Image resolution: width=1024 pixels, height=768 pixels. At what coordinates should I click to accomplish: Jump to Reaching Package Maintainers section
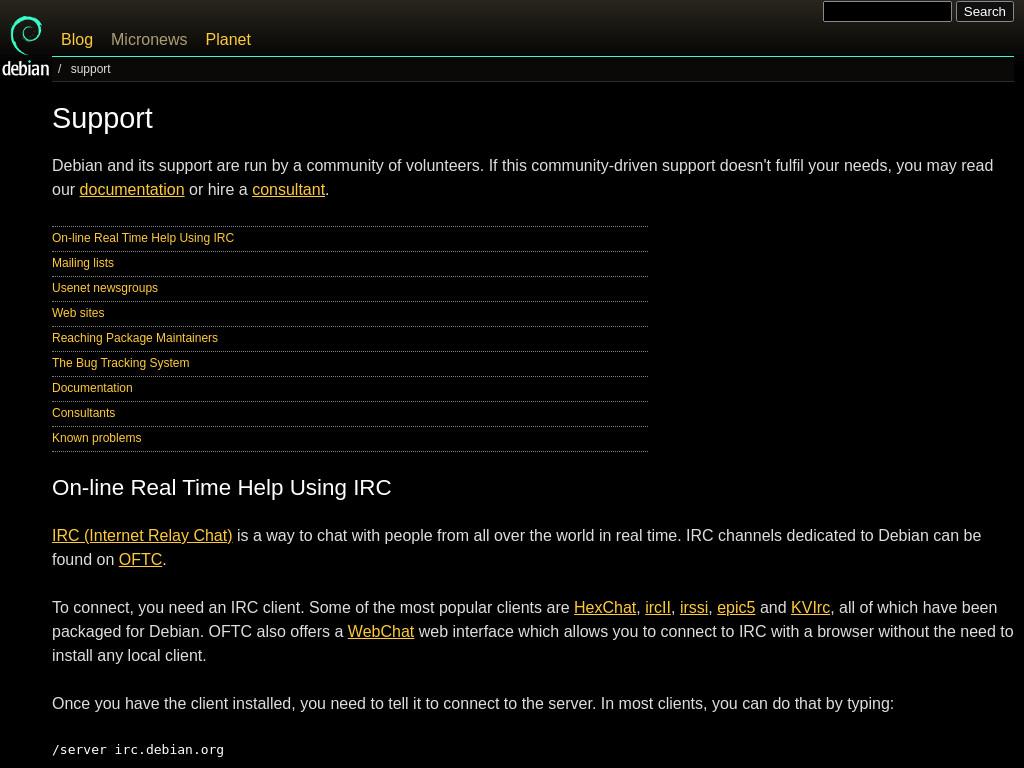tap(135, 338)
